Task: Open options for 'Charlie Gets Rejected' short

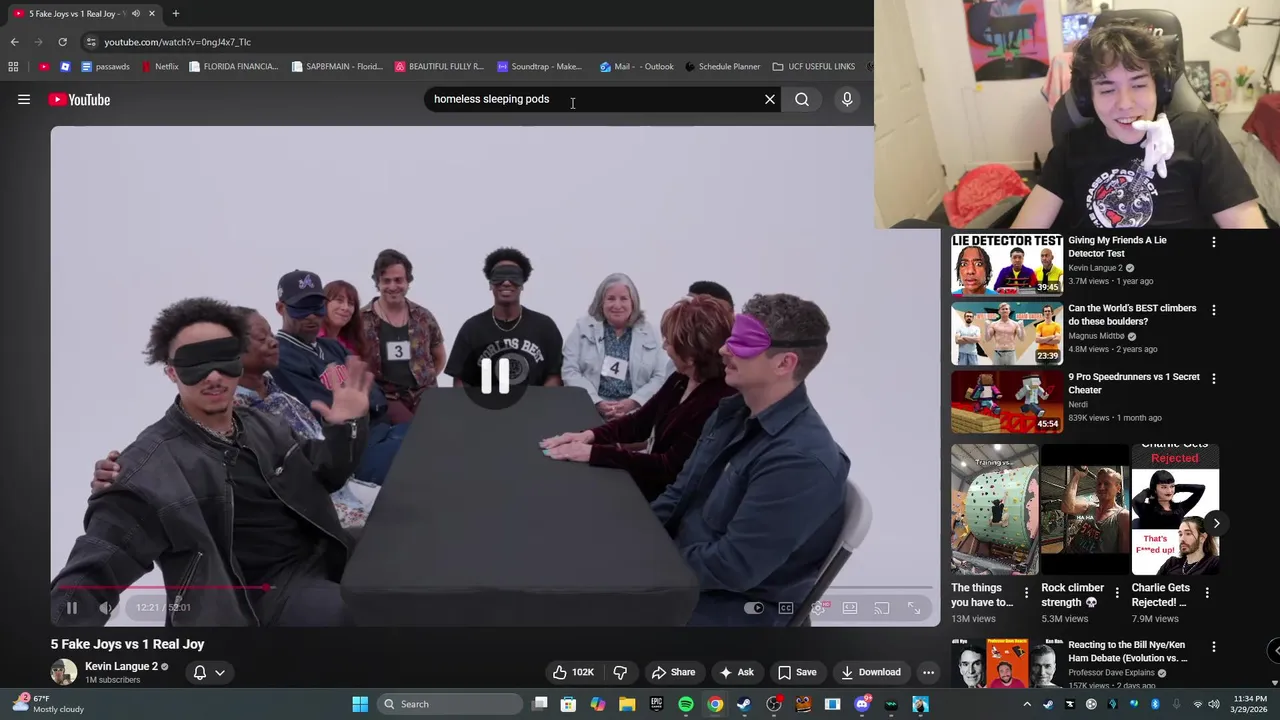Action: (x=1207, y=593)
